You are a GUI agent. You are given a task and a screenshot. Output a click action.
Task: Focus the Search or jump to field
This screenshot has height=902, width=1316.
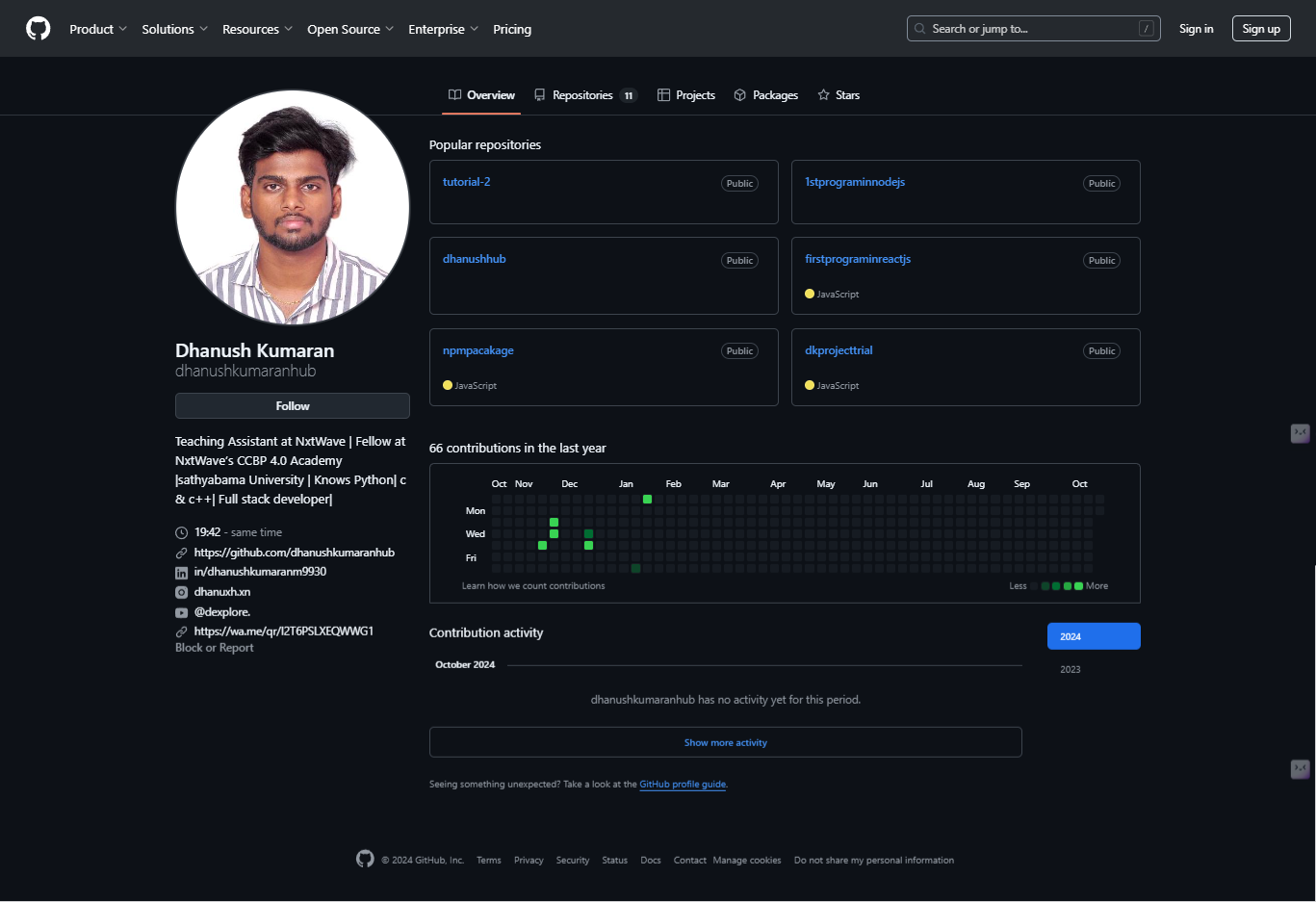point(1033,29)
